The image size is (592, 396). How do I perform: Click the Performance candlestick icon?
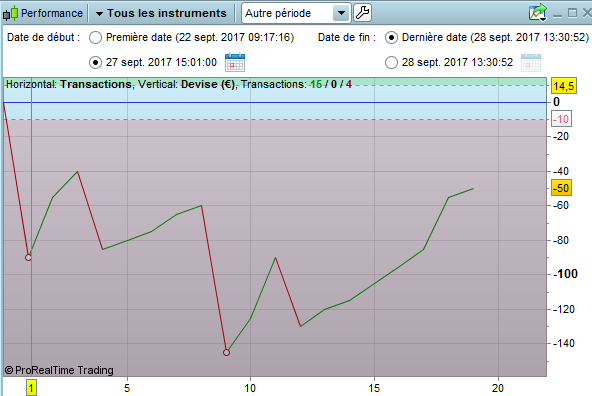pos(11,13)
